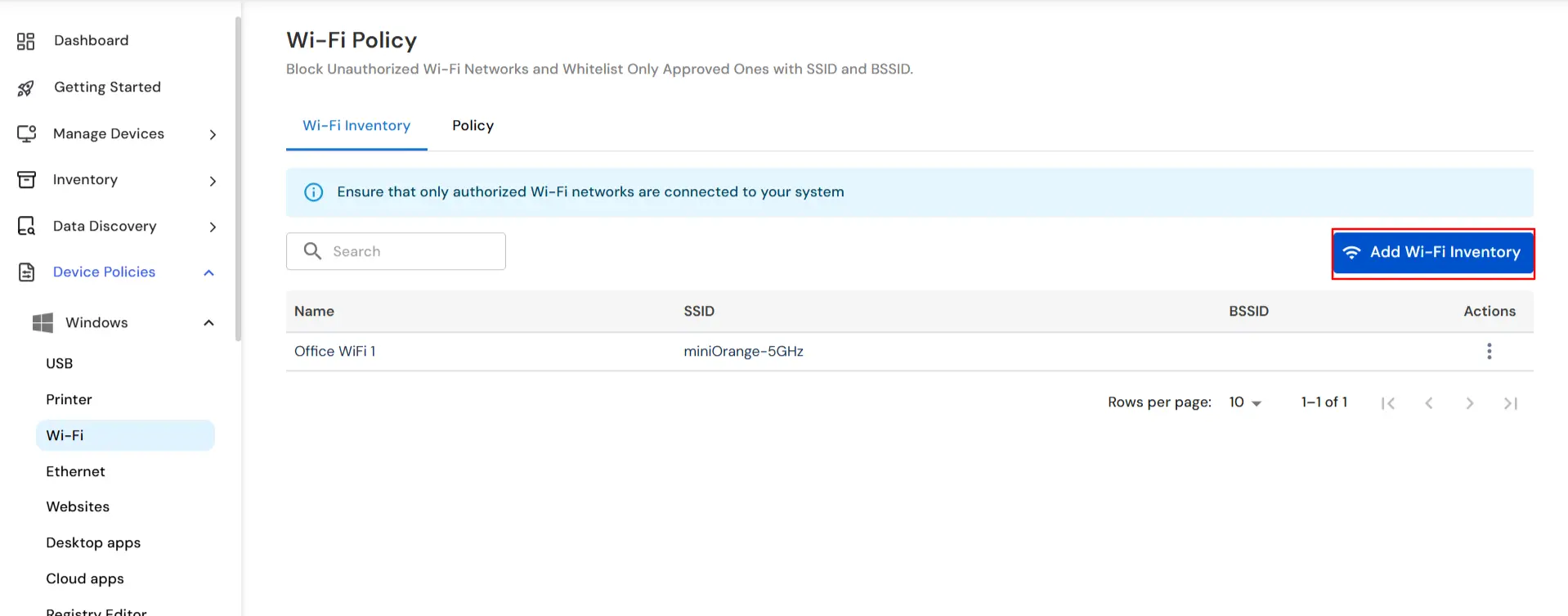Viewport: 1568px width, 616px height.
Task: Click the Device Policies document icon
Action: coord(26,272)
